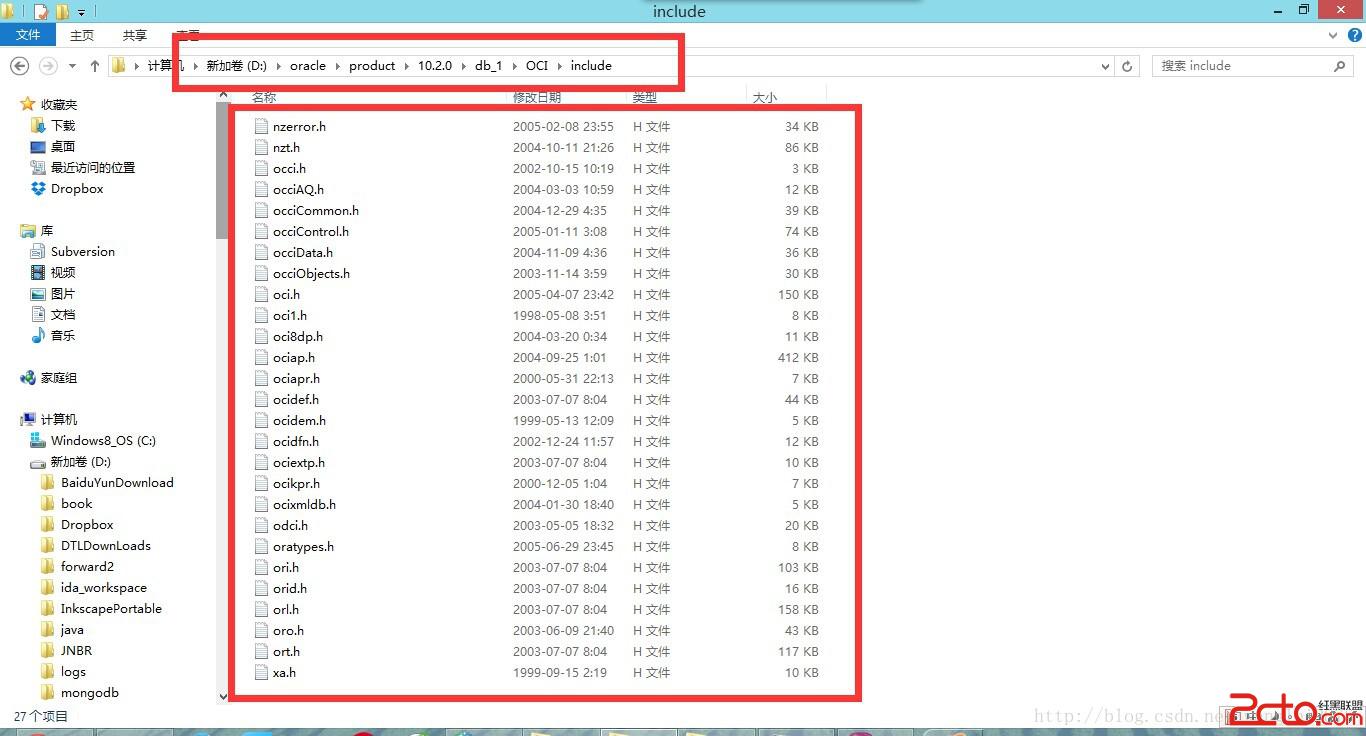Image resolution: width=1366 pixels, height=736 pixels.
Task: Select 计算机 in the navigation pane
Action: pyautogui.click(x=58, y=419)
